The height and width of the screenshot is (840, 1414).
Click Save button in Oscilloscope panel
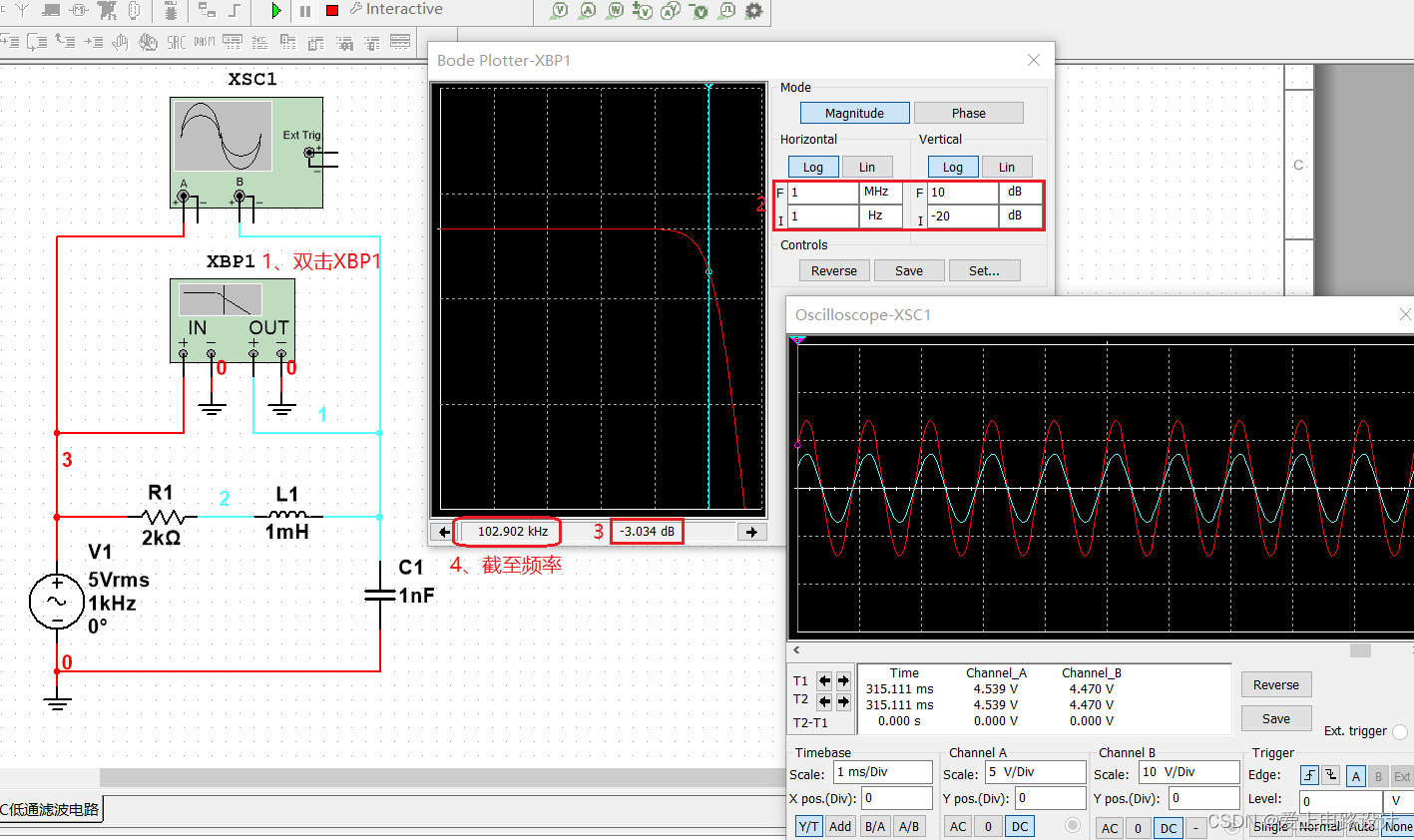(1276, 718)
